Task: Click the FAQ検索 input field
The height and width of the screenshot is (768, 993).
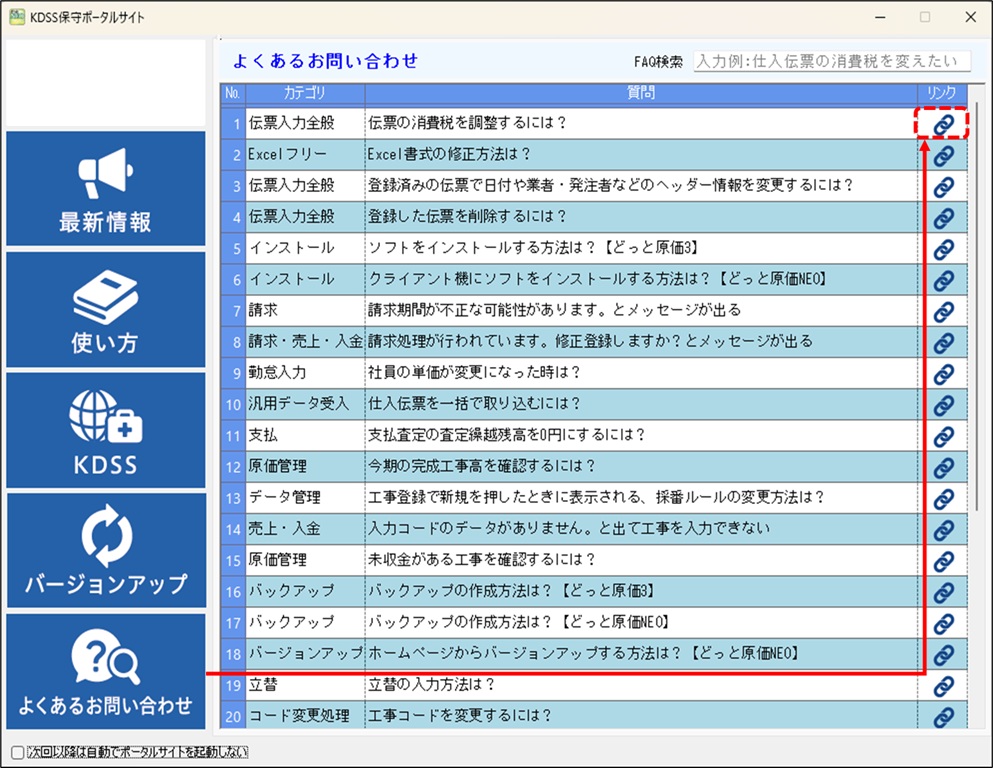Action: tap(831, 62)
